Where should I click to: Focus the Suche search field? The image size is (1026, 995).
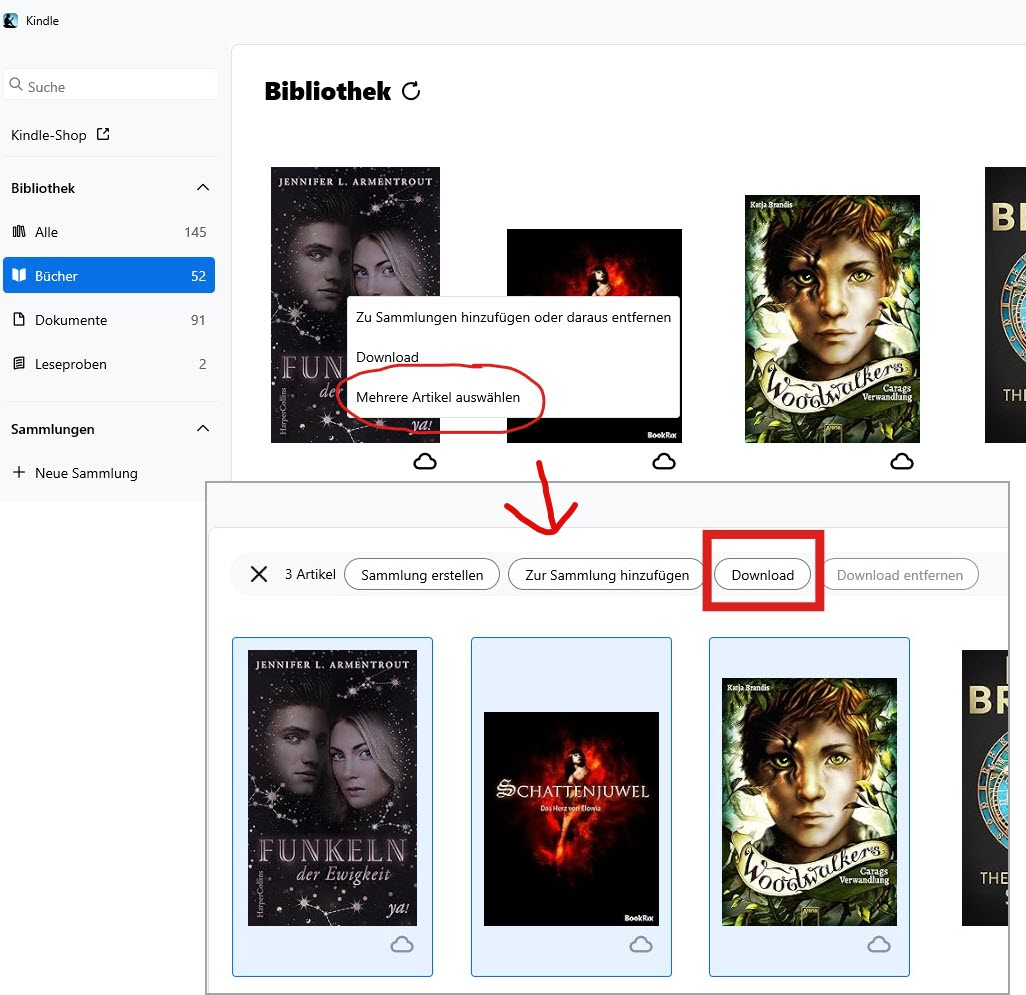110,85
